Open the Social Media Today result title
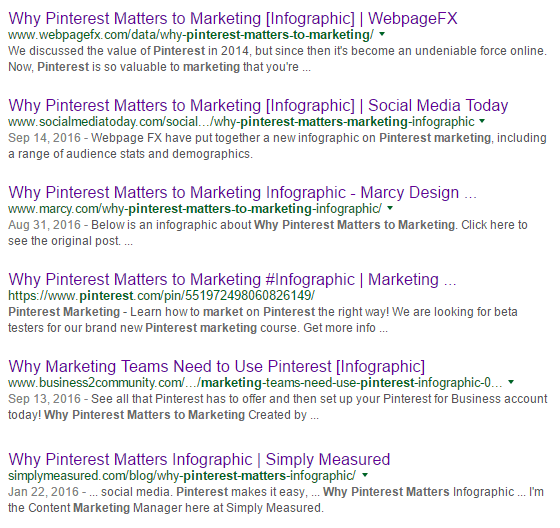This screenshot has width=560, height=528. (258, 106)
